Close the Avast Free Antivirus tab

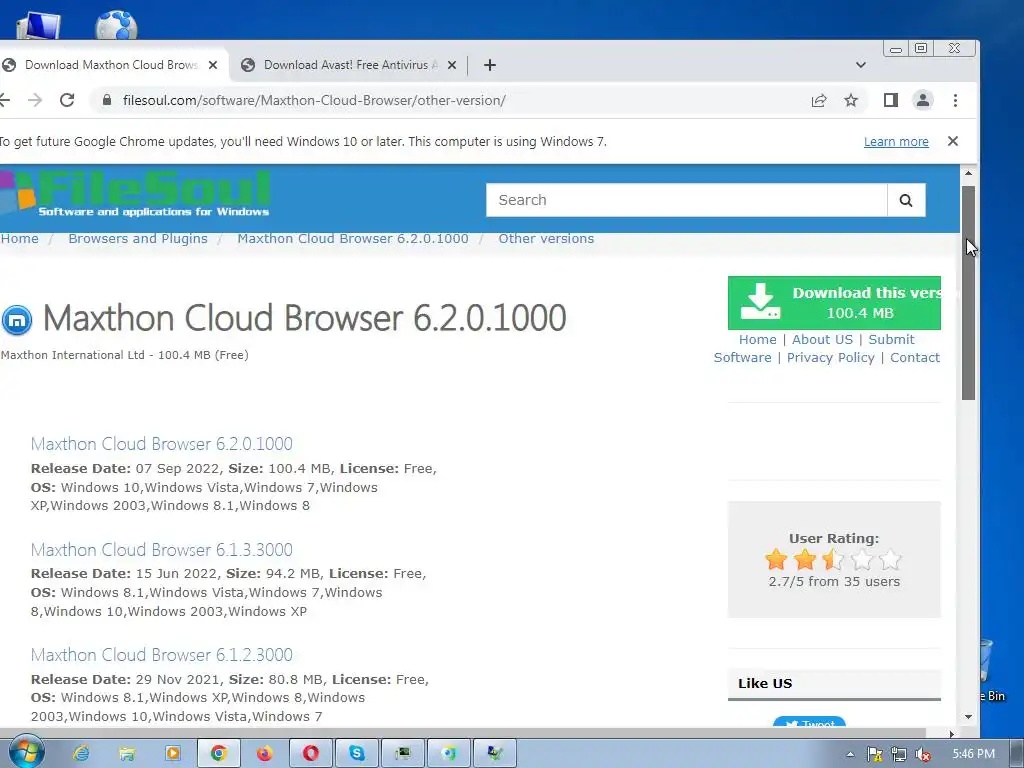(x=452, y=65)
